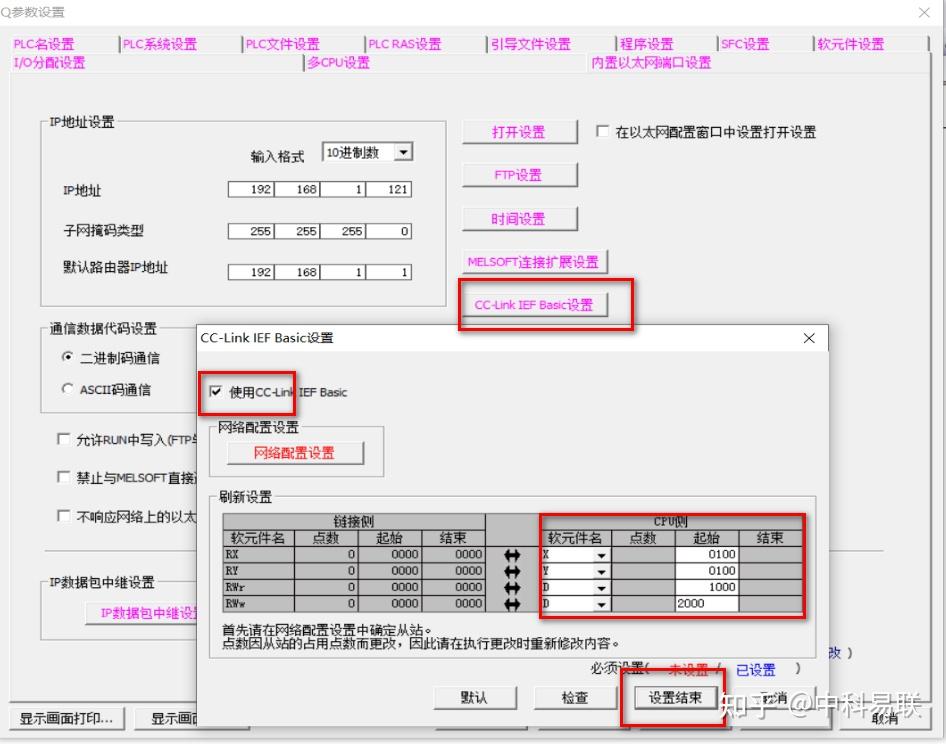Open the FTP设置 dialog

click(x=518, y=174)
